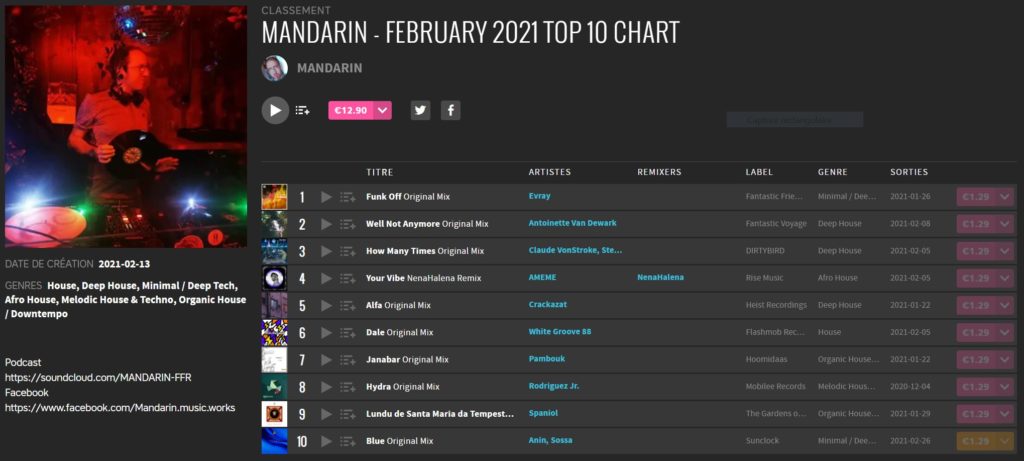Image resolution: width=1024 pixels, height=461 pixels.
Task: Play the whole Mandarin chart
Action: point(276,110)
